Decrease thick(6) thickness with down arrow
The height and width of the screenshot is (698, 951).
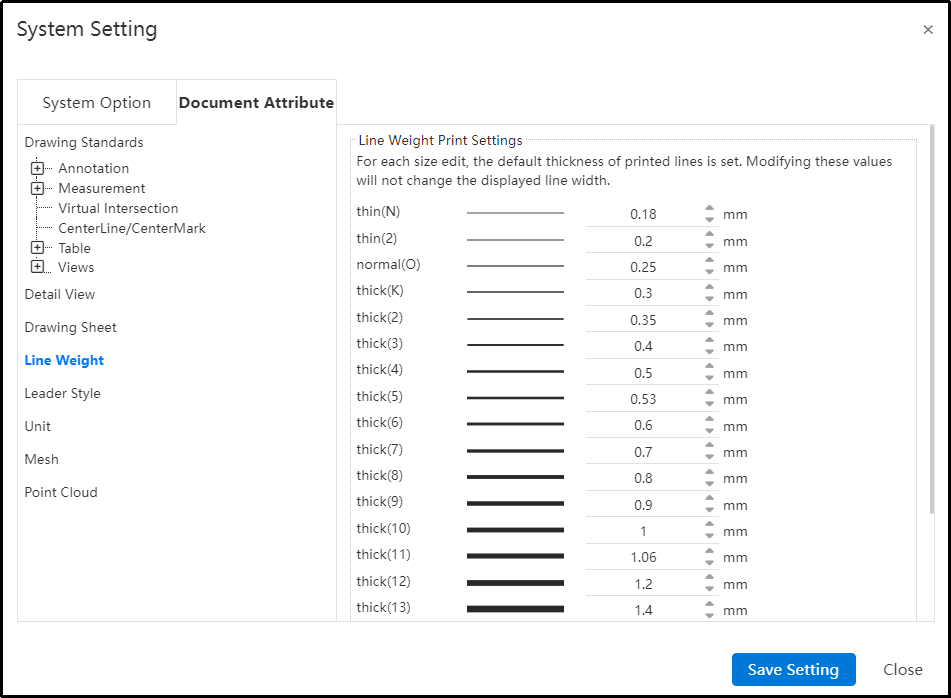[710, 431]
